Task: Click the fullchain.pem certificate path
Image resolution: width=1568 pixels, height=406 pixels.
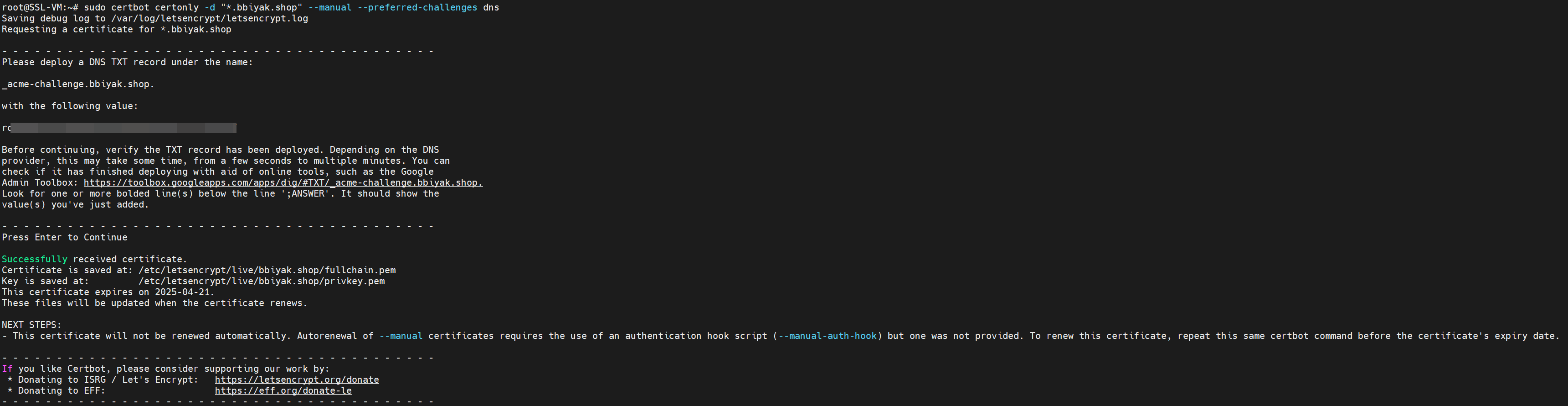Action: click(x=267, y=271)
